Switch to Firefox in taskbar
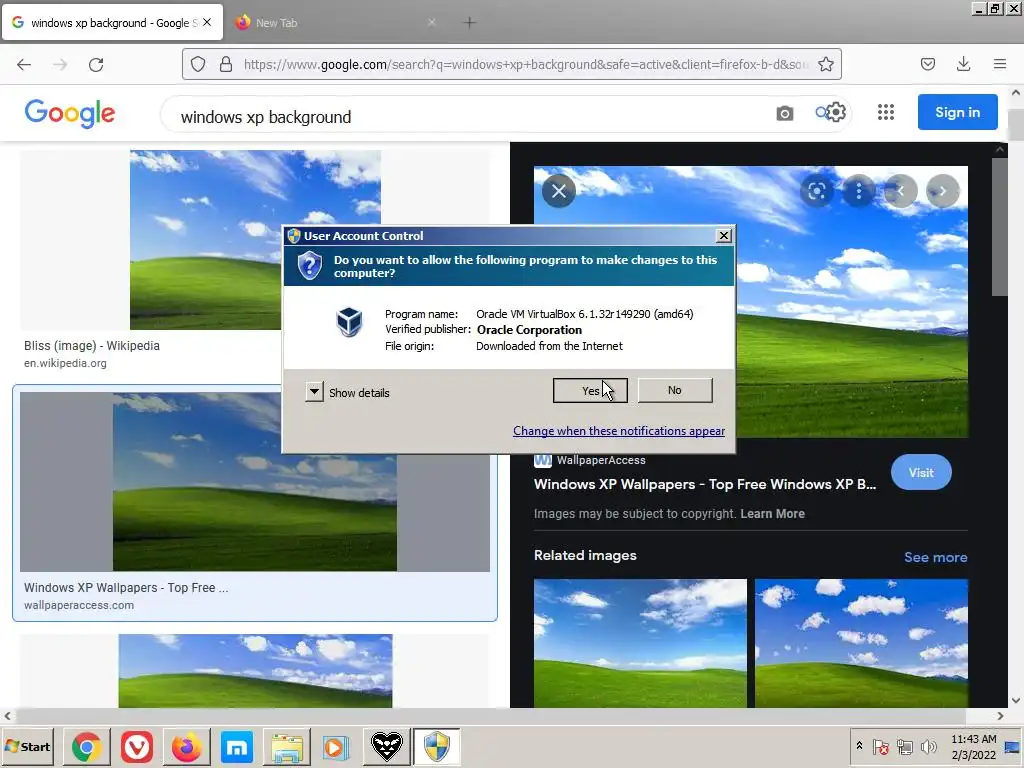The height and width of the screenshot is (768, 1024). pos(186,746)
